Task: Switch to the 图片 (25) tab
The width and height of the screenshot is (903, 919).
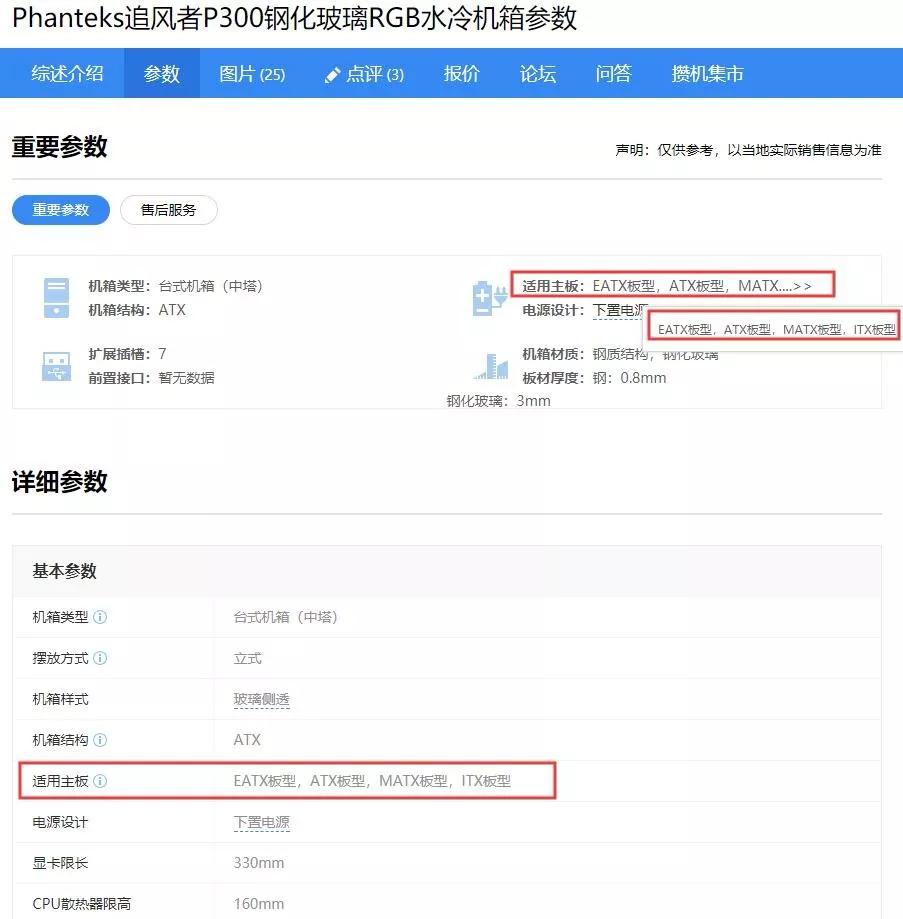Action: (x=252, y=72)
